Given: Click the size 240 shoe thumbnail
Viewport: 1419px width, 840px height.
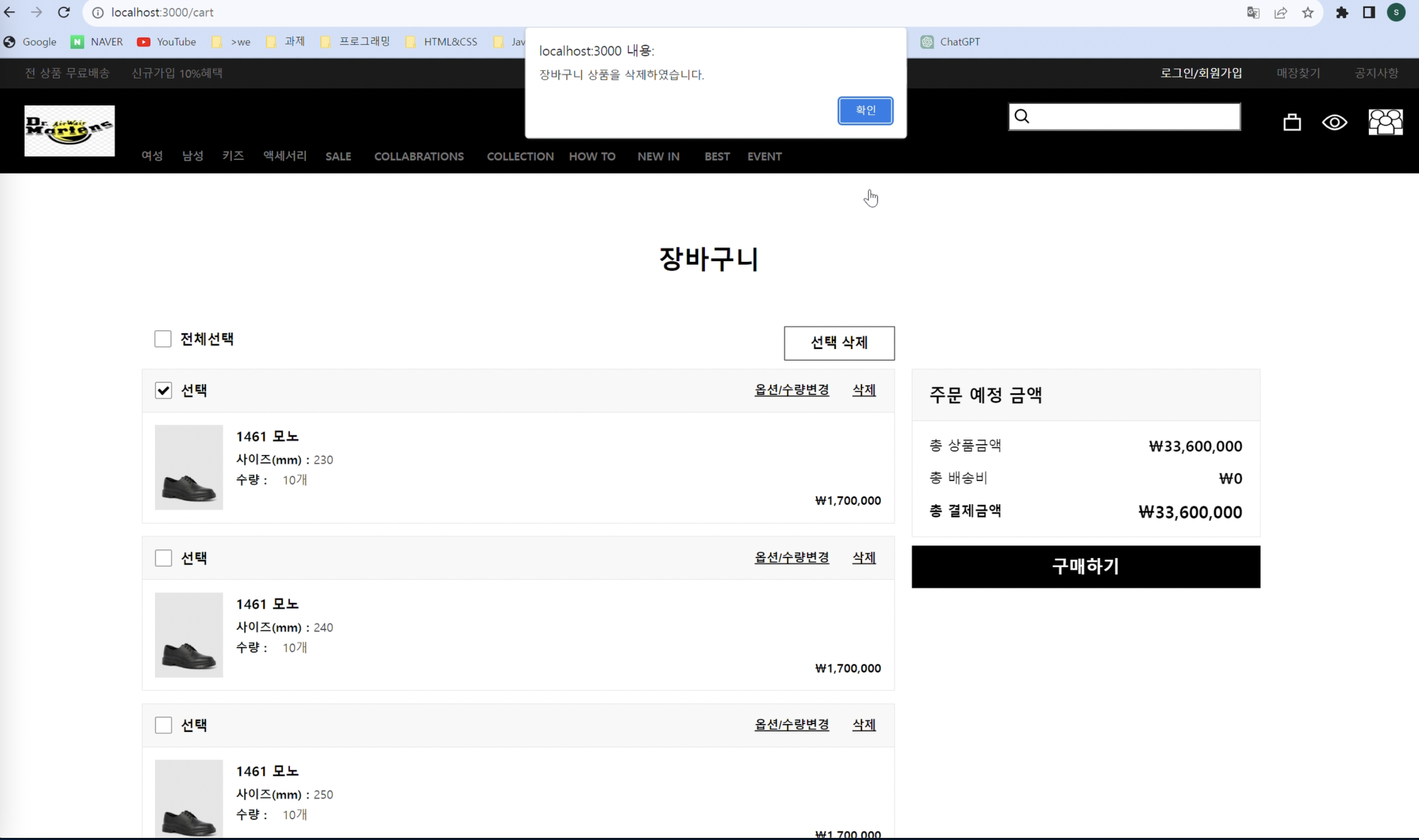Looking at the screenshot, I should pos(189,635).
